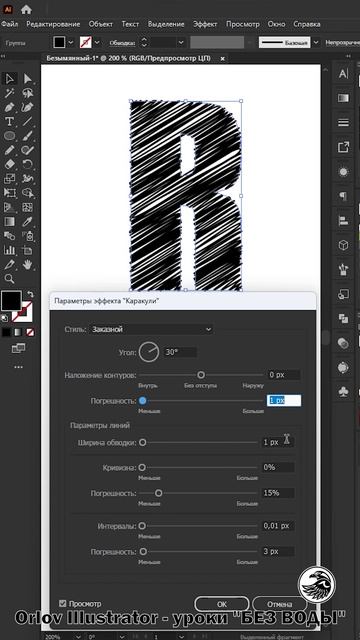Reset to default fill and stroke
The width and height of the screenshot is (360, 640).
[x=4, y=318]
